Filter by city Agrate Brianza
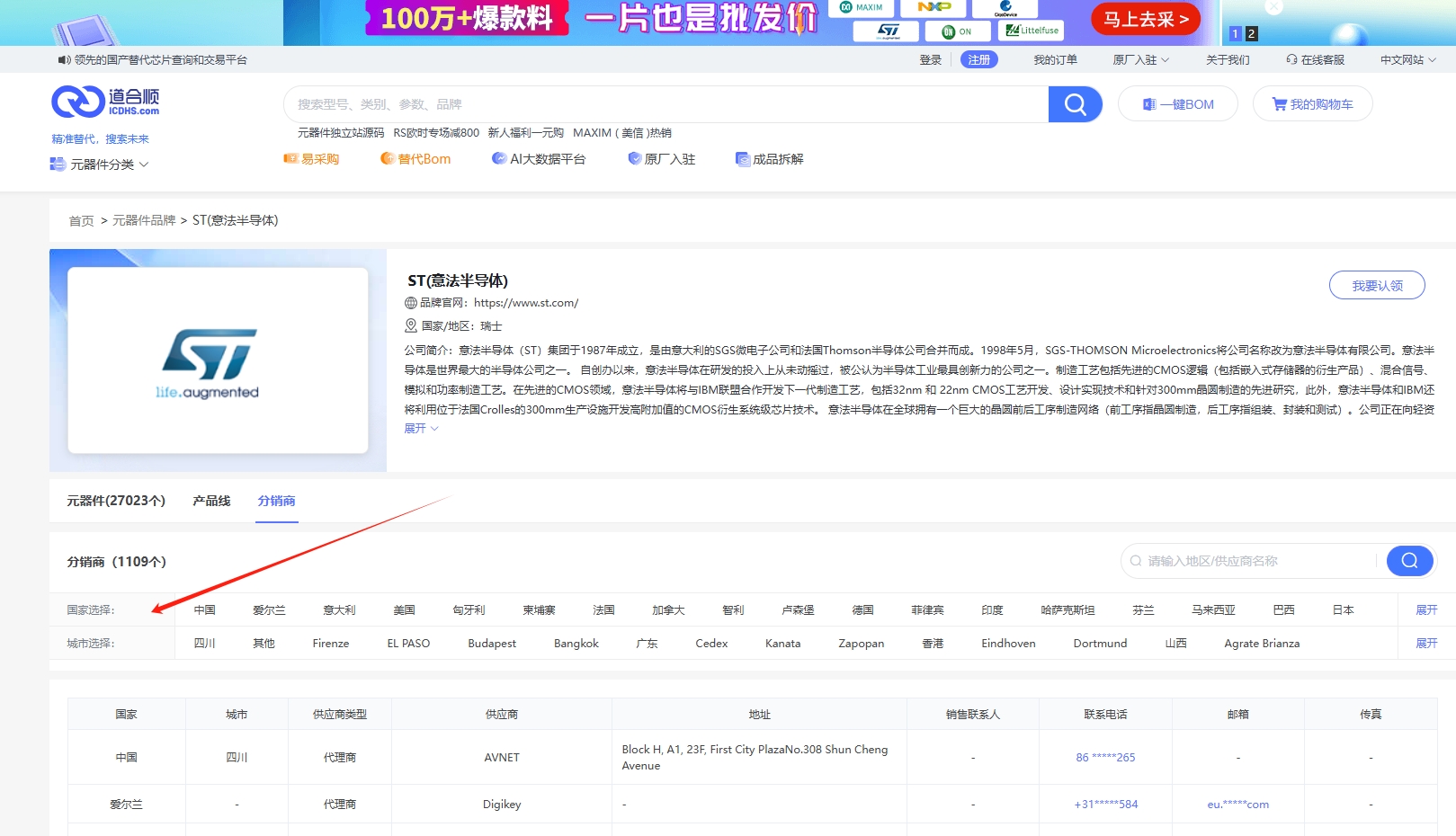 [x=1262, y=643]
